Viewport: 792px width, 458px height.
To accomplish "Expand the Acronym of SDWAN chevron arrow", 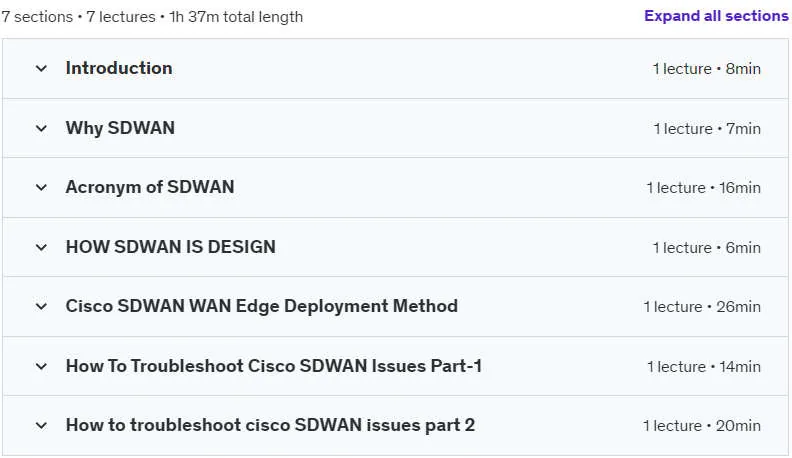I will [x=41, y=187].
